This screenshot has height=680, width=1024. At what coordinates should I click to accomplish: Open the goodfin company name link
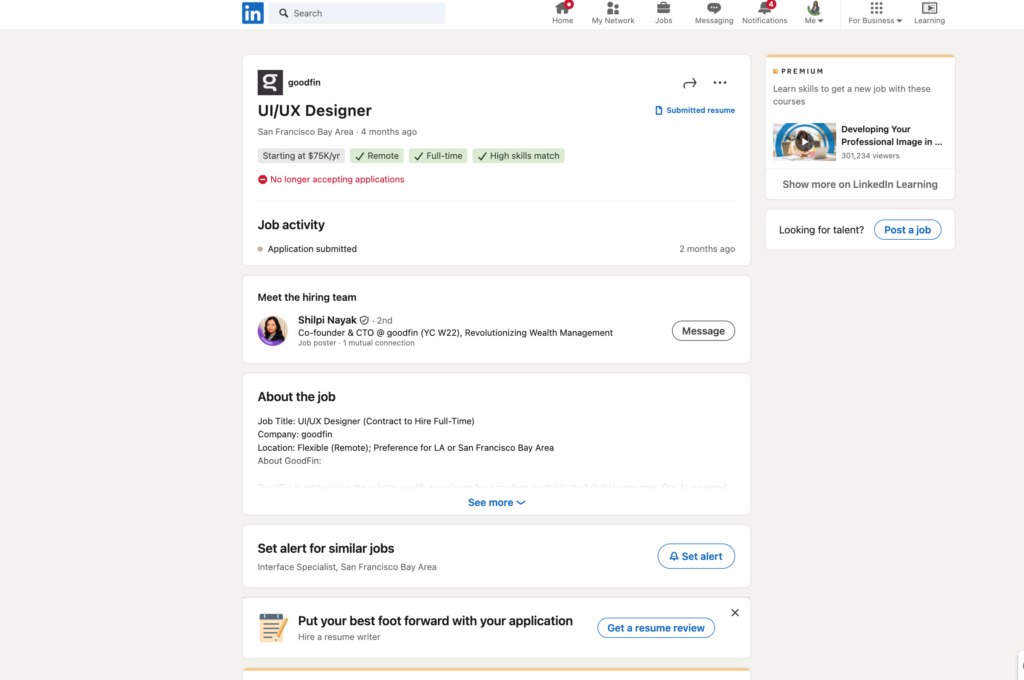(304, 82)
